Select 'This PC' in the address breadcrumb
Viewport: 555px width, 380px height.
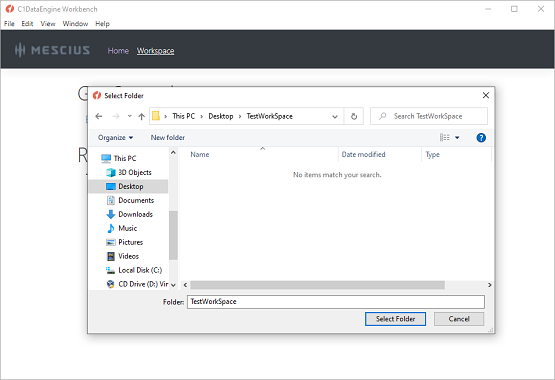tap(183, 116)
